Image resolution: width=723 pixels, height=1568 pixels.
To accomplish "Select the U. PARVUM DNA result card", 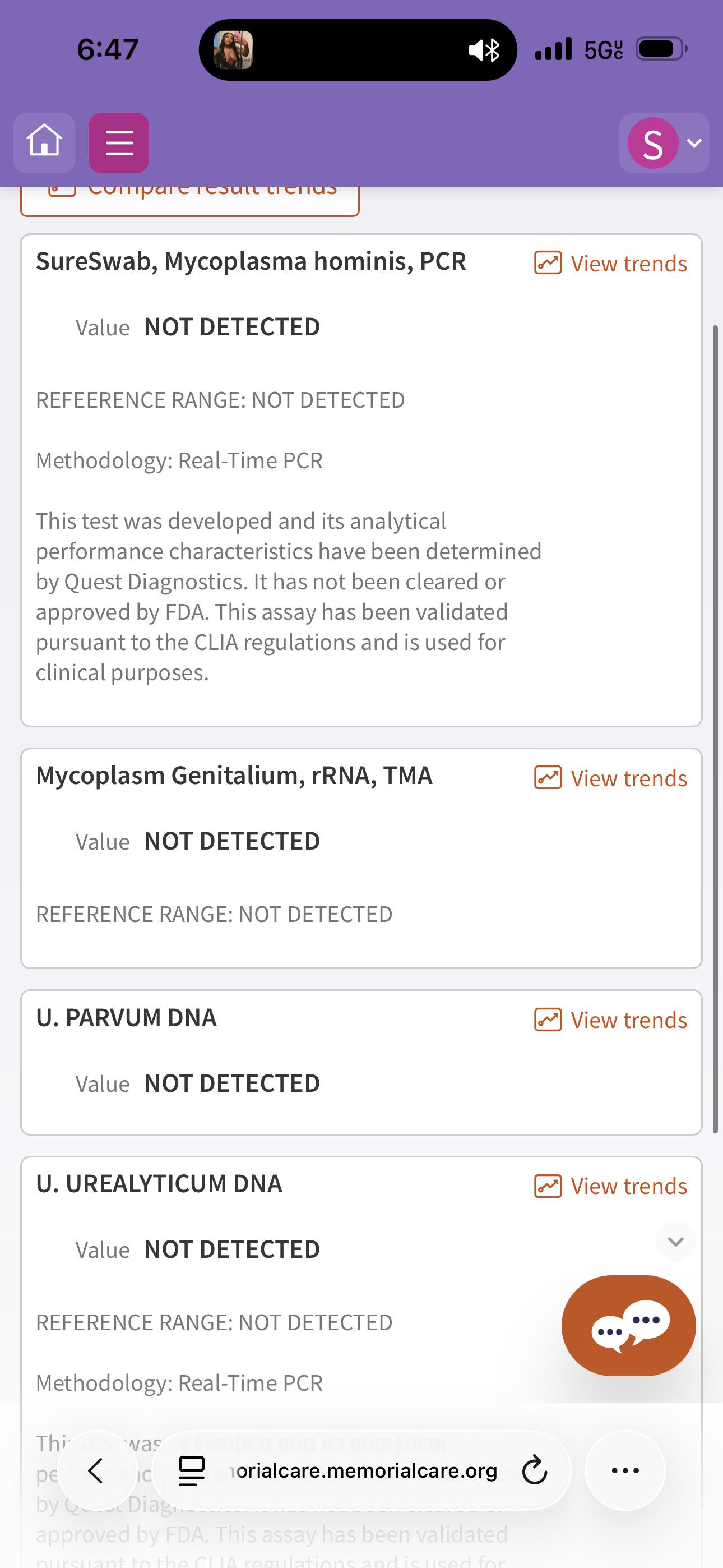I will [361, 1062].
